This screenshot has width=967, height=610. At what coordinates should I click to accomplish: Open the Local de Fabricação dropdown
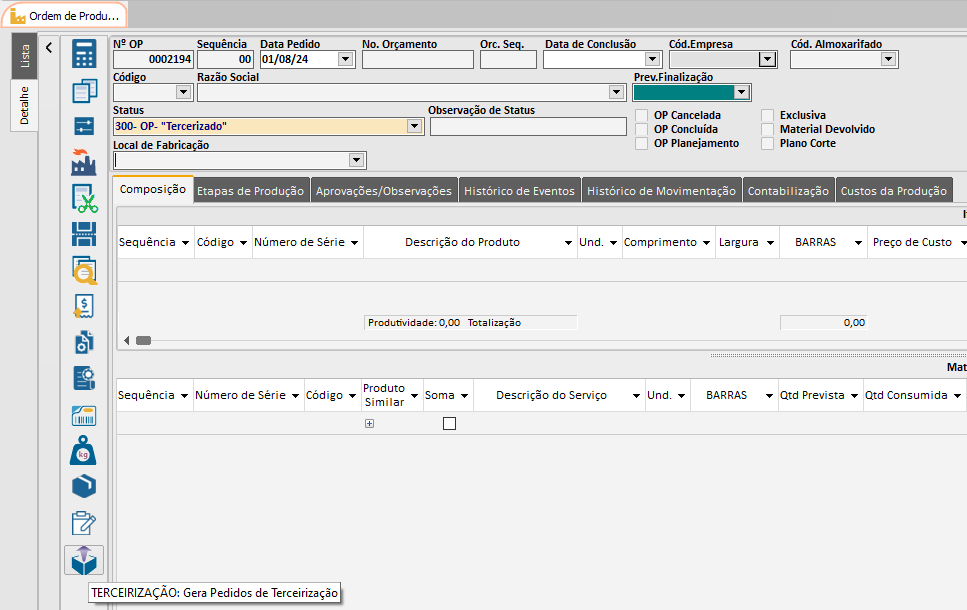pos(356,160)
